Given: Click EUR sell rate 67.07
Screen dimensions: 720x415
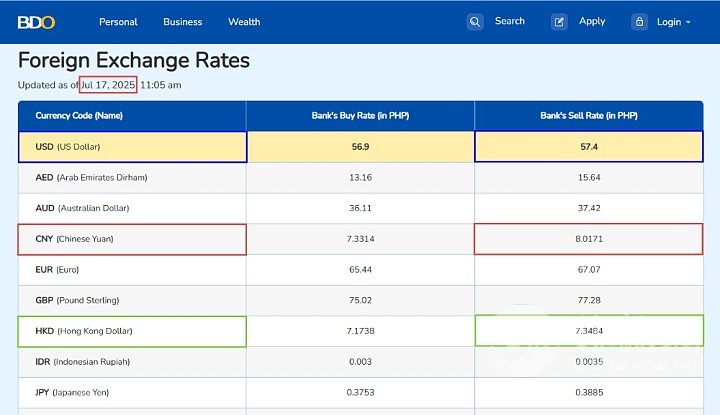Looking at the screenshot, I should 589,270.
